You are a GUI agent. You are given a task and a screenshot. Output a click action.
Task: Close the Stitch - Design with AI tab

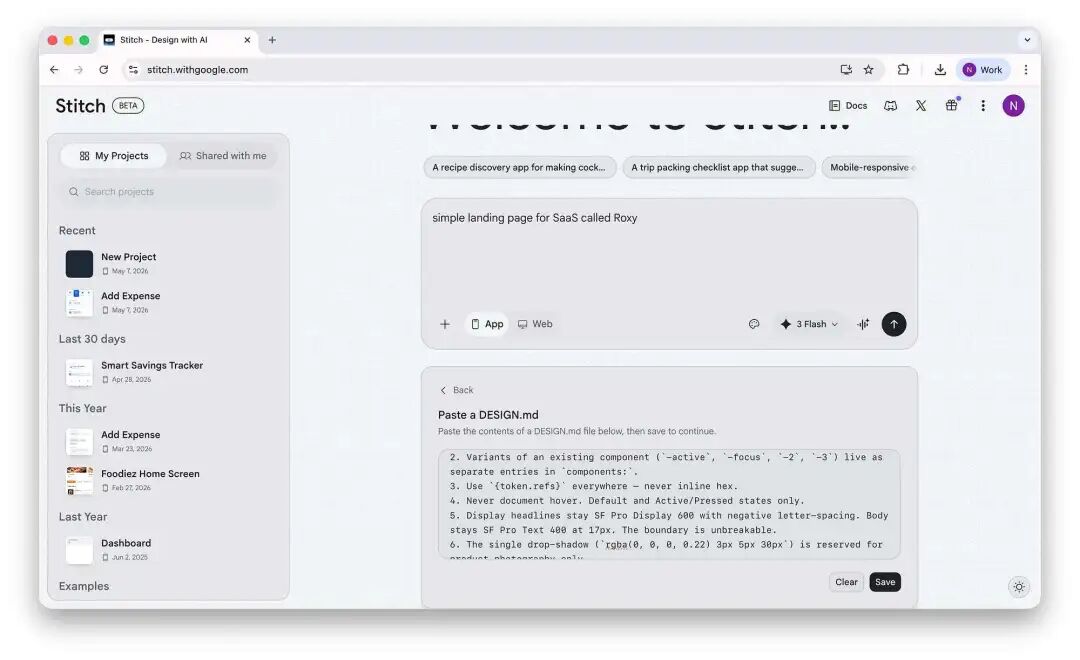click(x=247, y=40)
